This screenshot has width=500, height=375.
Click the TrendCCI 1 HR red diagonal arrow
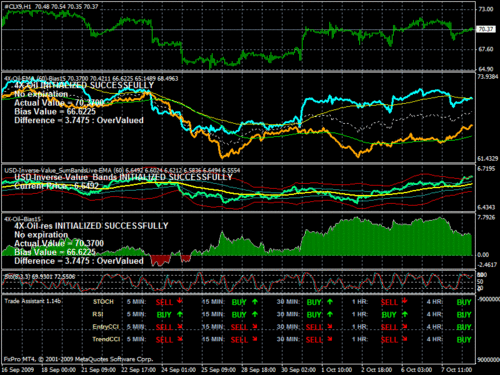[x=405, y=339]
